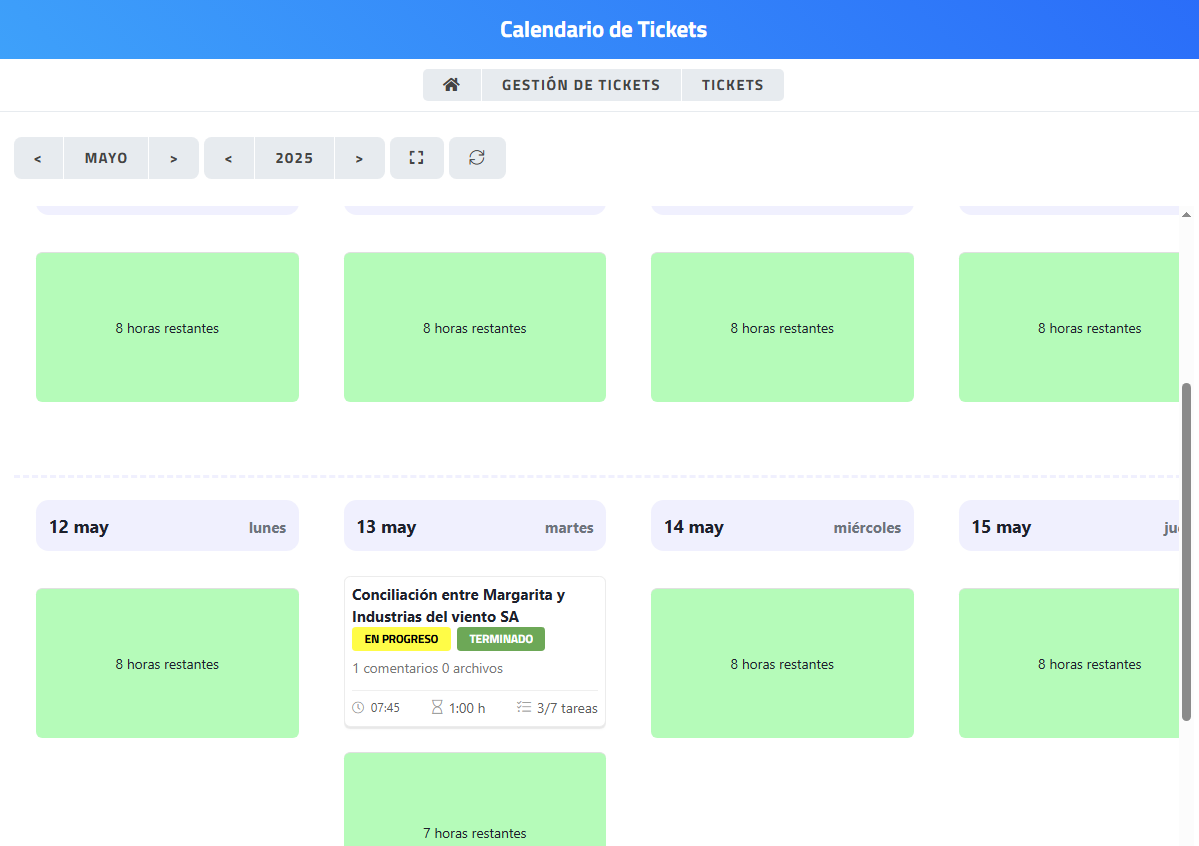Viewport: 1199px width, 846px height.
Task: Toggle fullscreen view with the expand icon
Action: 417,158
